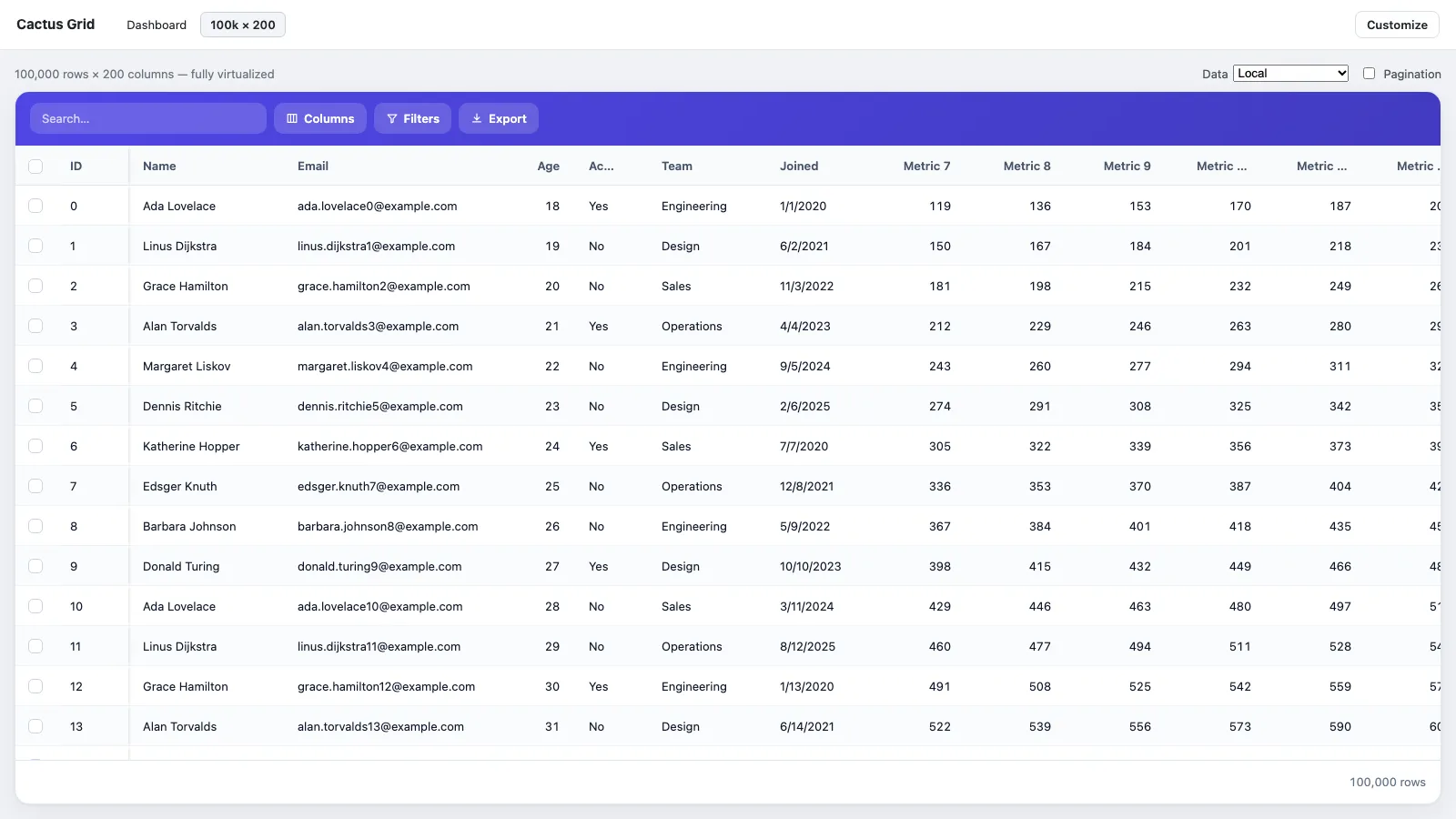Click the Cactus Grid brand title
The height and width of the screenshot is (819, 1456).
point(56,25)
